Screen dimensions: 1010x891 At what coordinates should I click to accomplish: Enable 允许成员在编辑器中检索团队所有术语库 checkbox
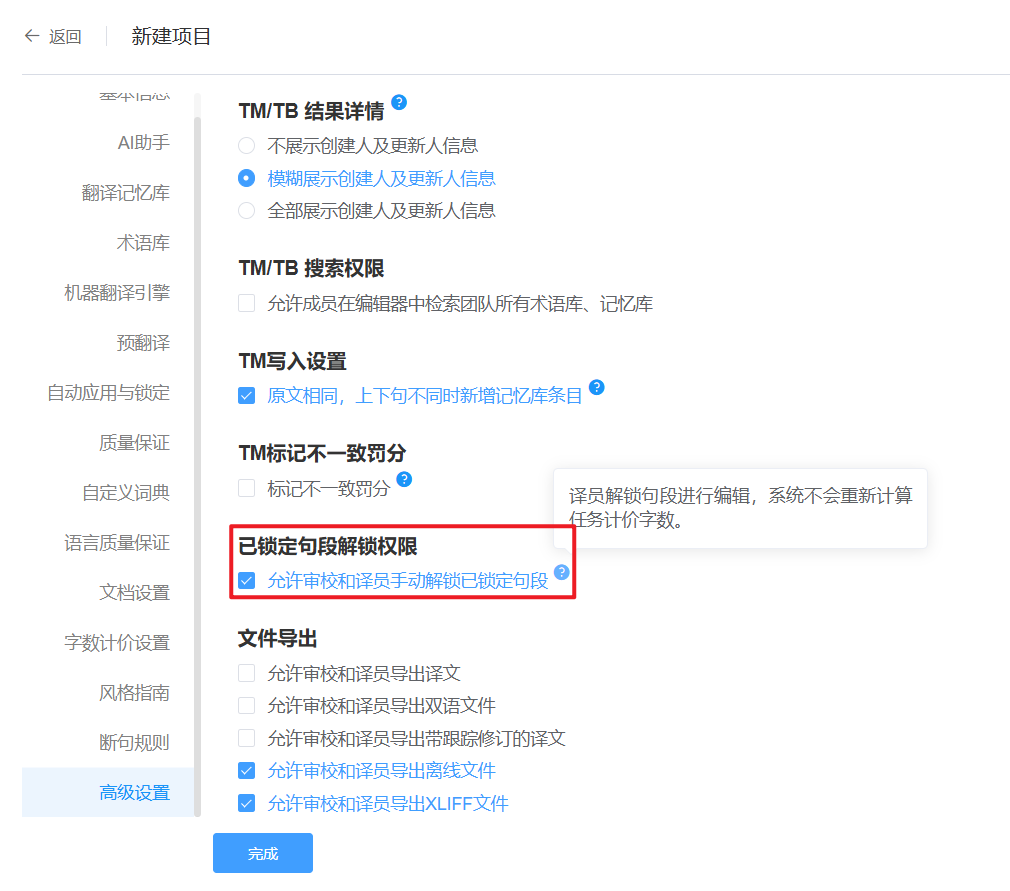click(x=246, y=304)
